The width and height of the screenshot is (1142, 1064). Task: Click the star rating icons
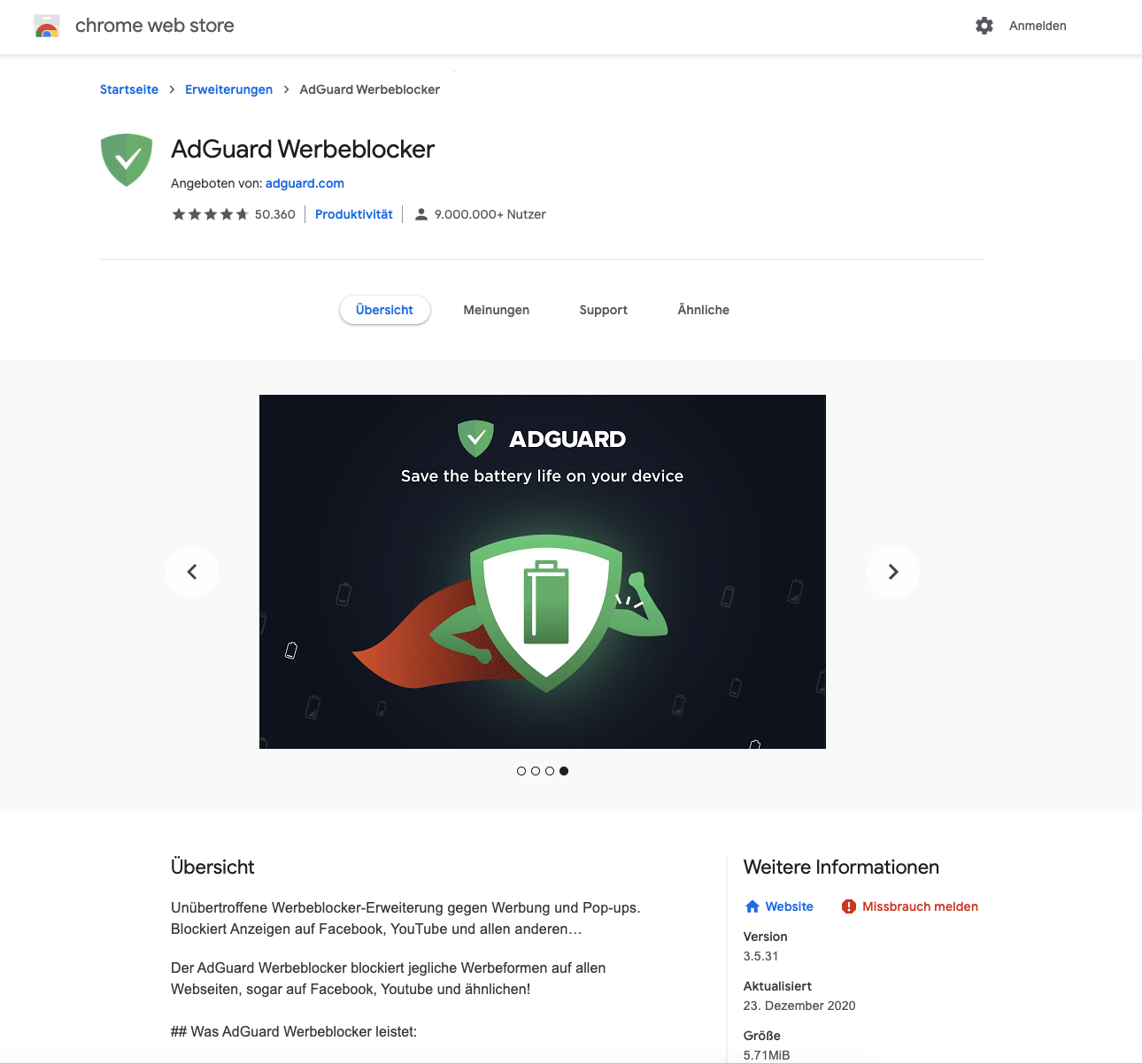210,214
